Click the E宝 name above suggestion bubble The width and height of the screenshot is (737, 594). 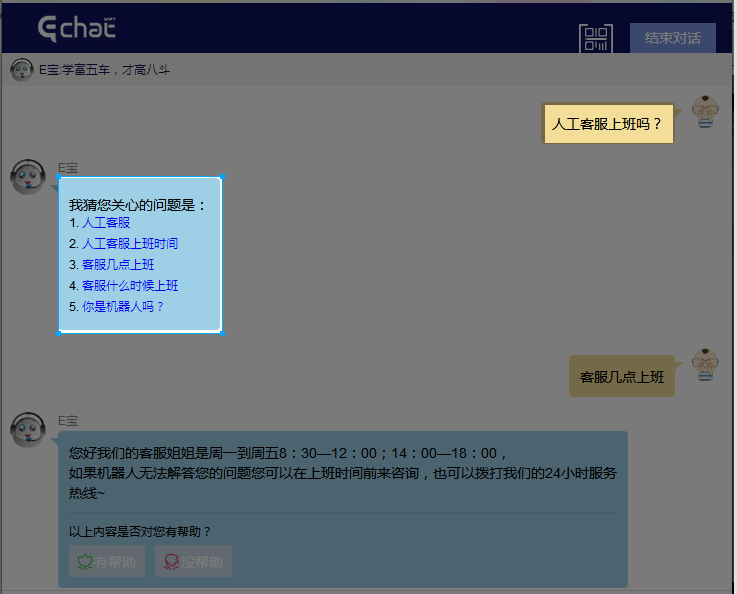pyautogui.click(x=68, y=168)
